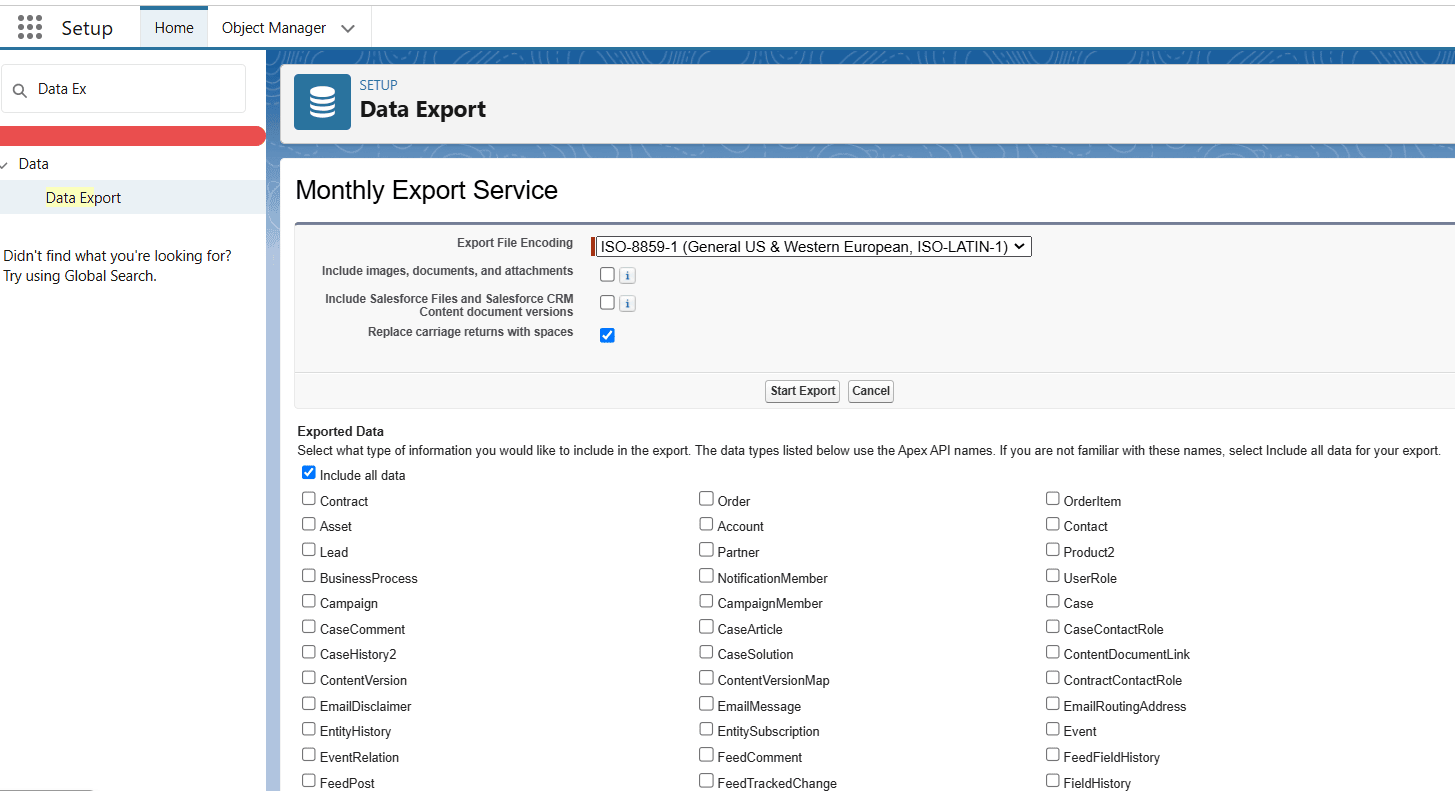Screen dimensions: 1455x791
Task: Check the Event checkbox
Action: [1053, 729]
